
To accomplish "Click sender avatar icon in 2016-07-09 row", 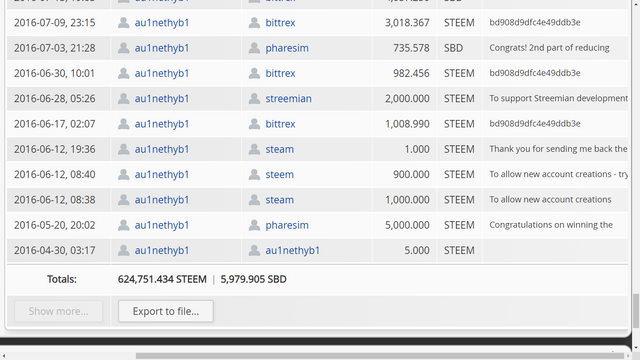I will (x=124, y=23).
